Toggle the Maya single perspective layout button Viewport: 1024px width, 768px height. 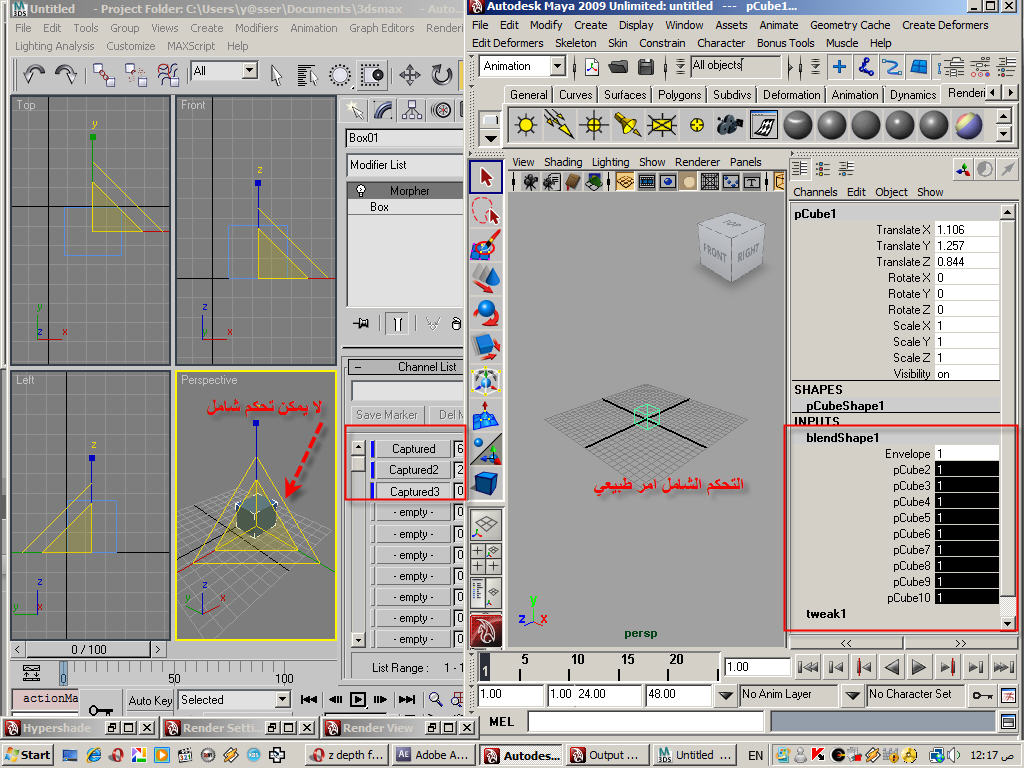[x=486, y=526]
